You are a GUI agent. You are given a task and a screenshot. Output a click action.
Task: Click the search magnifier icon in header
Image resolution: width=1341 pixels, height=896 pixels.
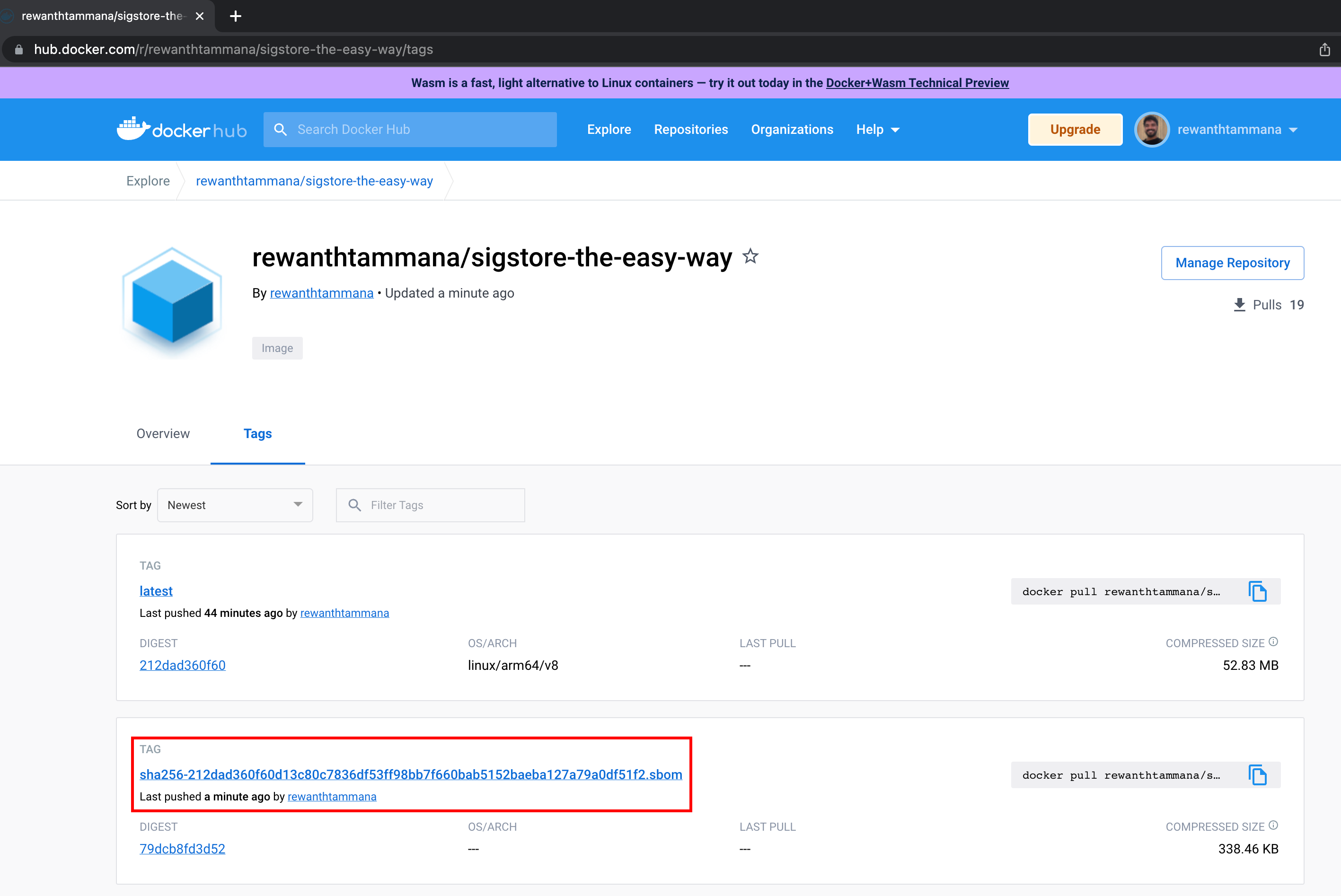click(280, 130)
